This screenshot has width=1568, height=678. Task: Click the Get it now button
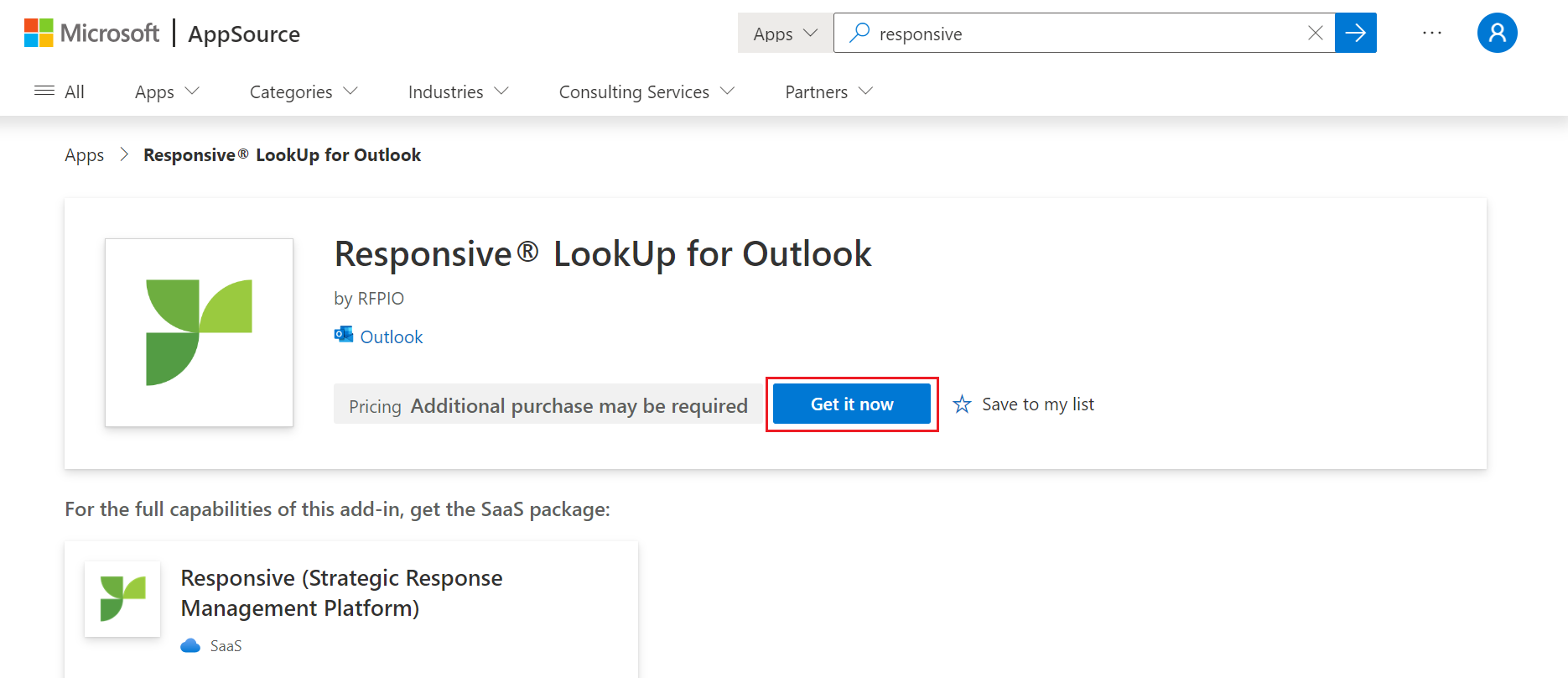coord(852,404)
